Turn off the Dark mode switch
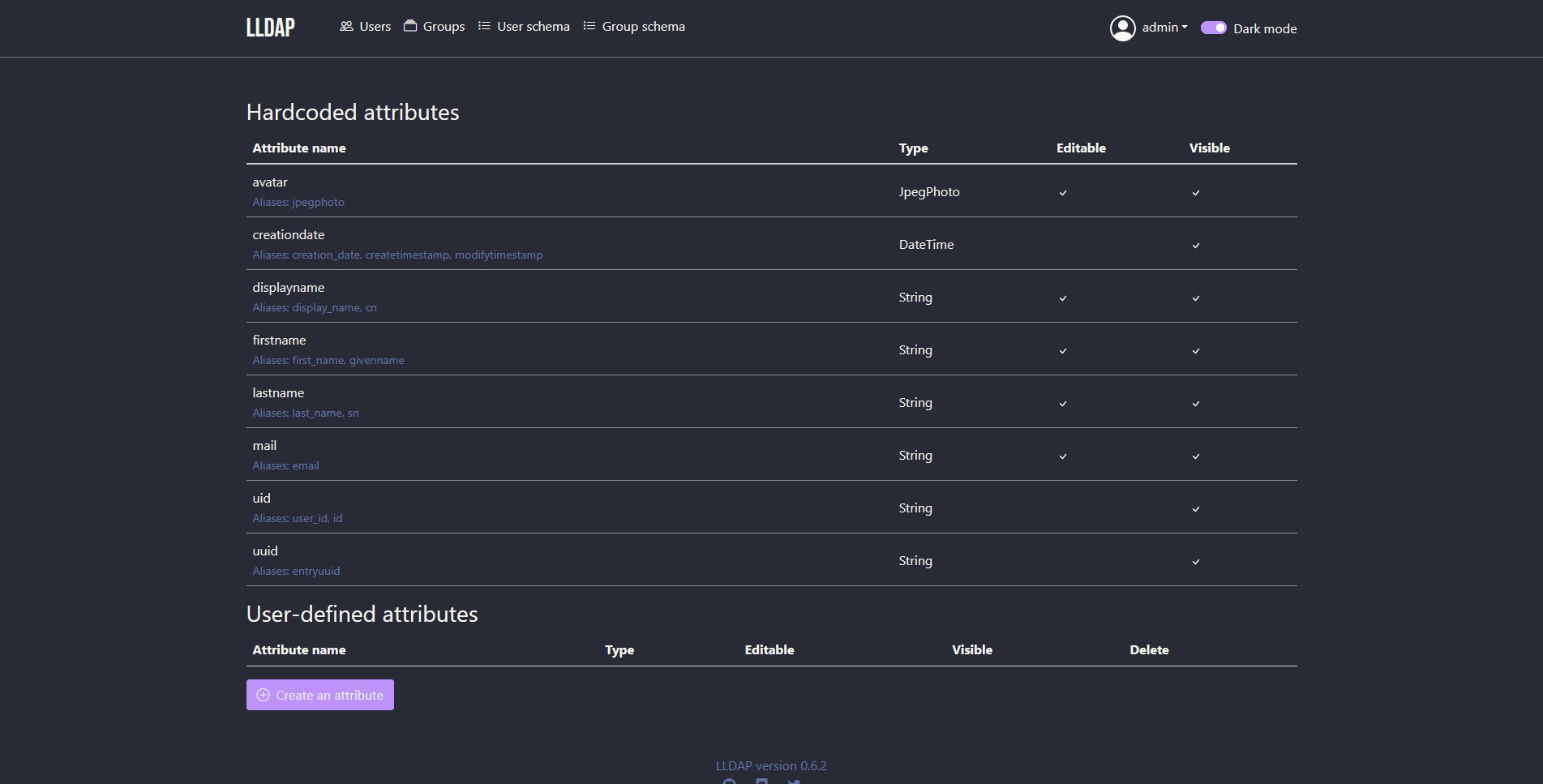This screenshot has width=1543, height=784. point(1213,28)
